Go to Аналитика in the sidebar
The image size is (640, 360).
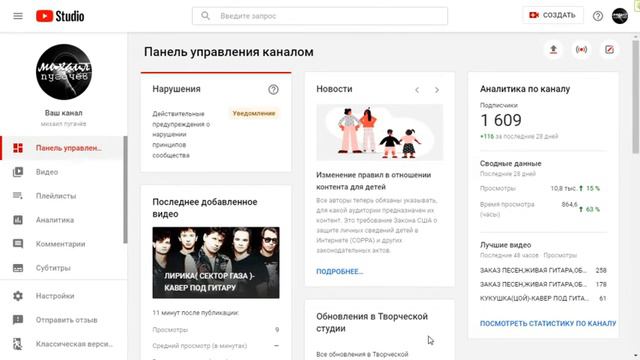point(62,220)
